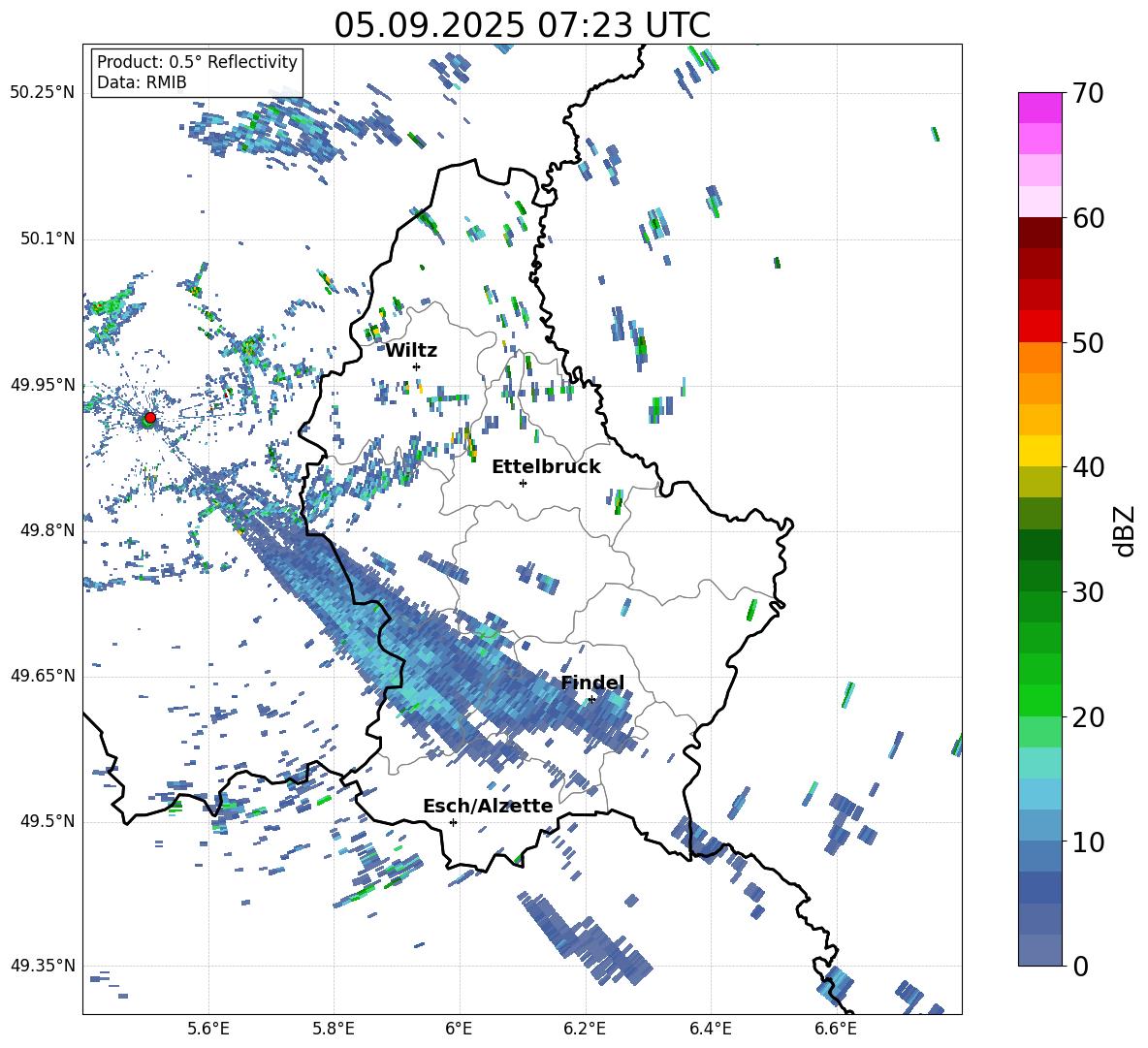The image size is (1148, 1048).
Task: Click the 50.1°N latitude label
Action: pos(47,239)
